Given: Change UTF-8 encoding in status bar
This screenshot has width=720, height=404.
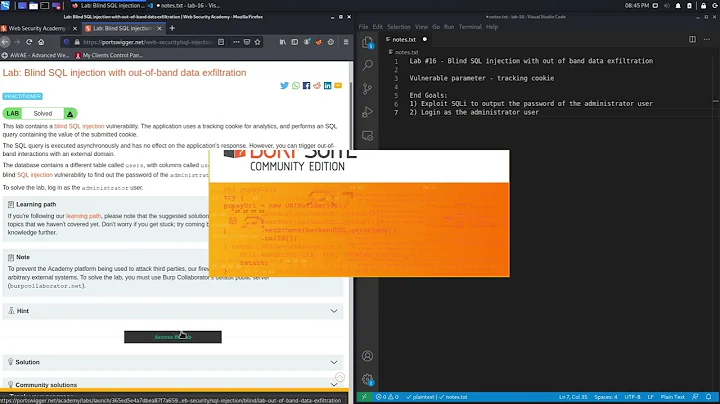Looking at the screenshot, I should coord(632,397).
